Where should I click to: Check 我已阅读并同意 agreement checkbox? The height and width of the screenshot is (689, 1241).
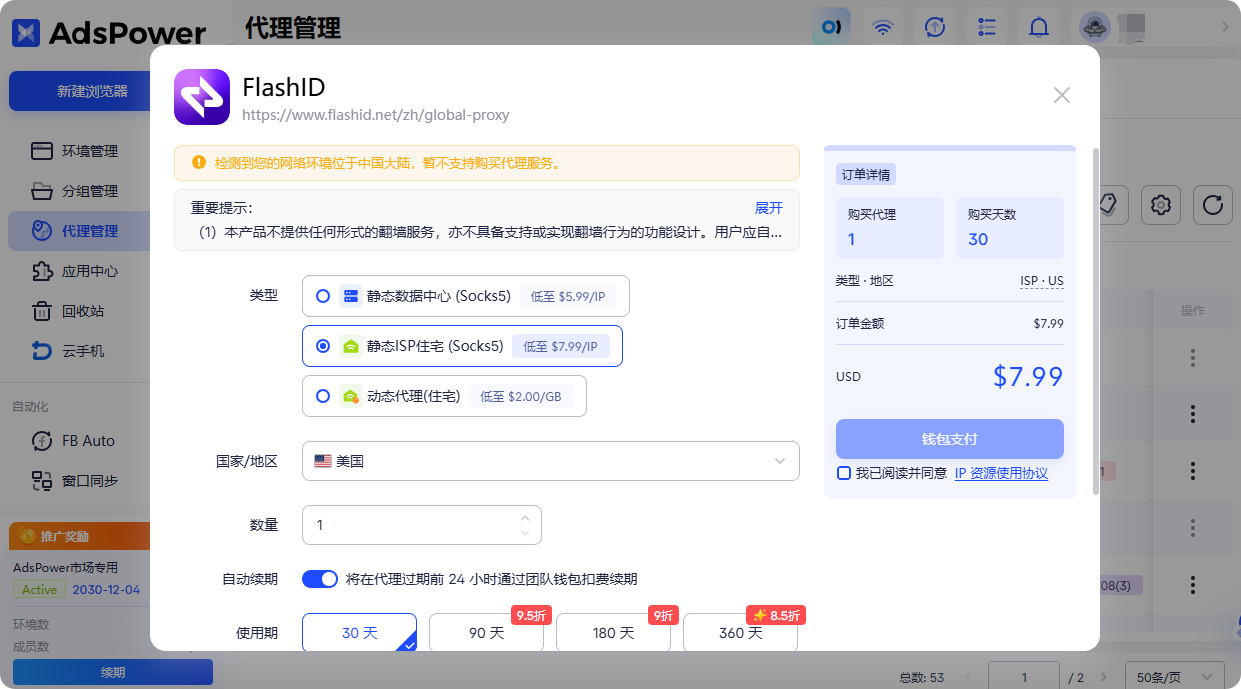coord(844,473)
